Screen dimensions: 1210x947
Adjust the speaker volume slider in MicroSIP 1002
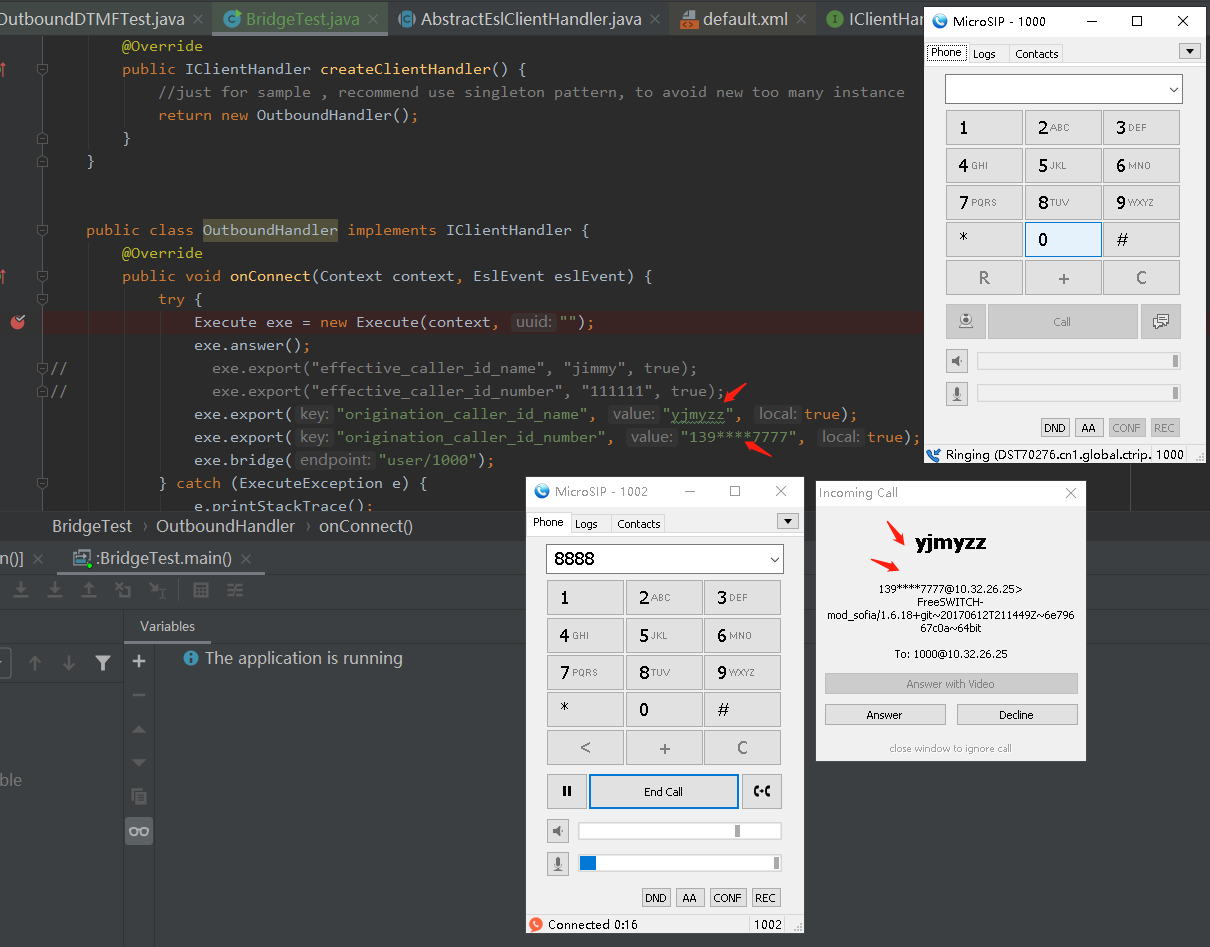click(x=680, y=831)
